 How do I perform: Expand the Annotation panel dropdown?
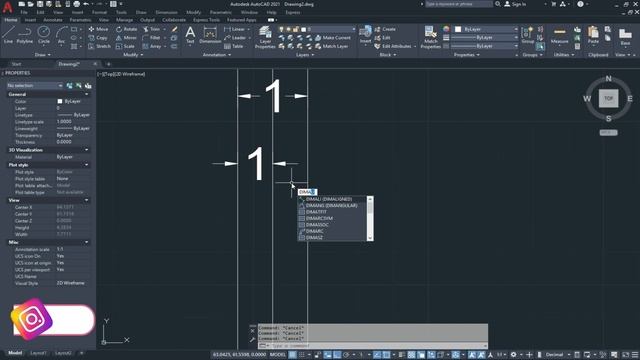(217, 55)
